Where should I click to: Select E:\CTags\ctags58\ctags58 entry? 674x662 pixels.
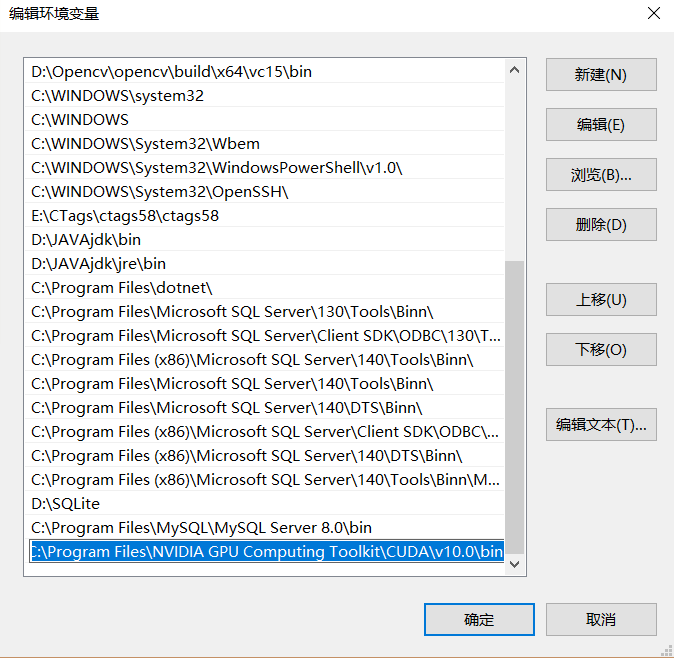[265, 216]
